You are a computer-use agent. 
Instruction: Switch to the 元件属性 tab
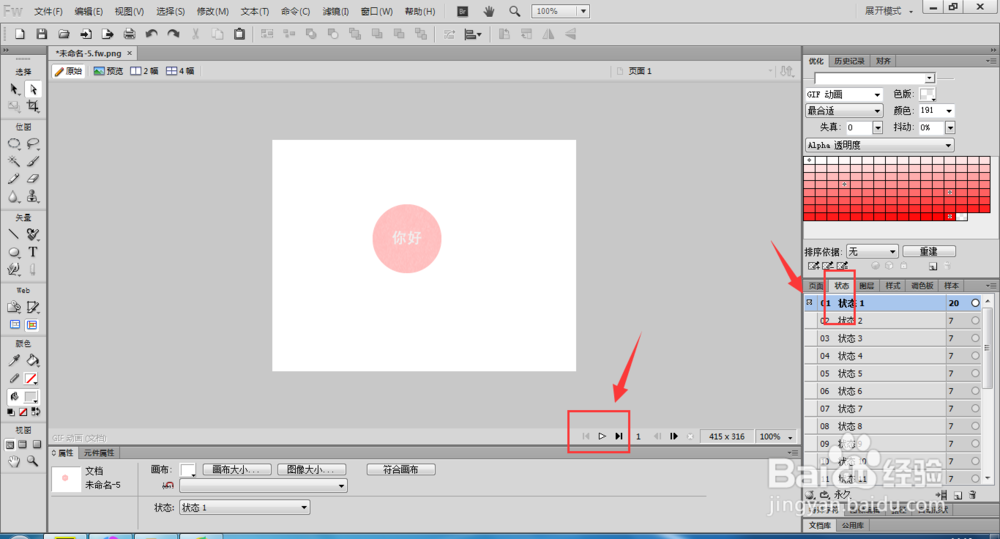pyautogui.click(x=99, y=453)
